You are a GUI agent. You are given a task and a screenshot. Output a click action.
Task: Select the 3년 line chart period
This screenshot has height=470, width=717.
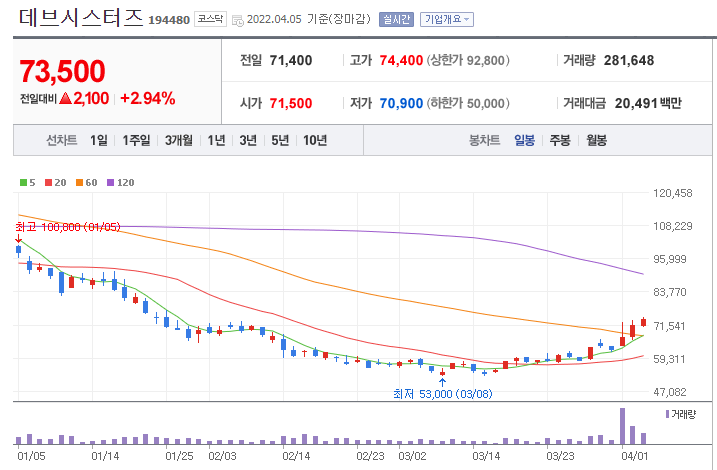coord(248,140)
